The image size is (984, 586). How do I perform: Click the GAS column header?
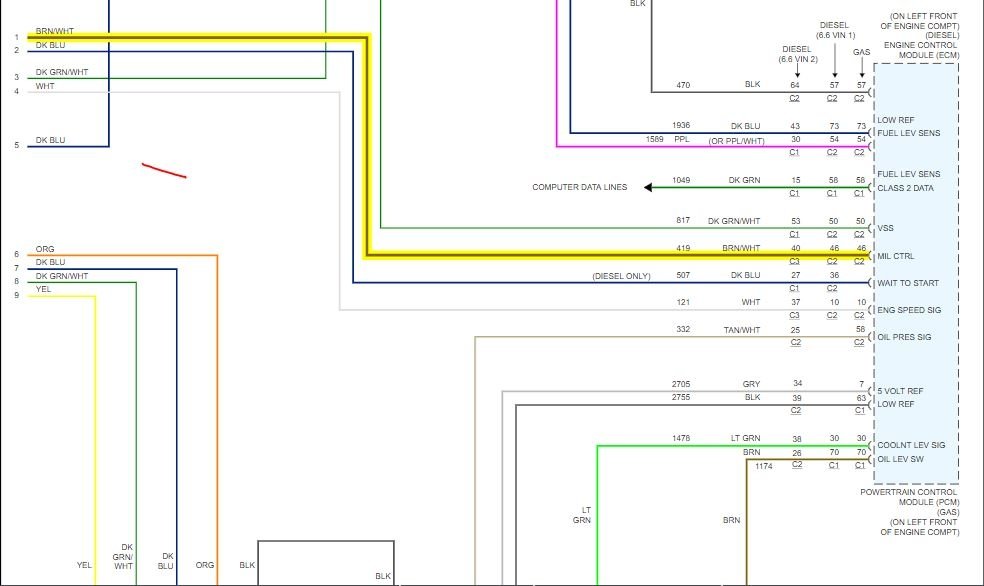[x=862, y=52]
